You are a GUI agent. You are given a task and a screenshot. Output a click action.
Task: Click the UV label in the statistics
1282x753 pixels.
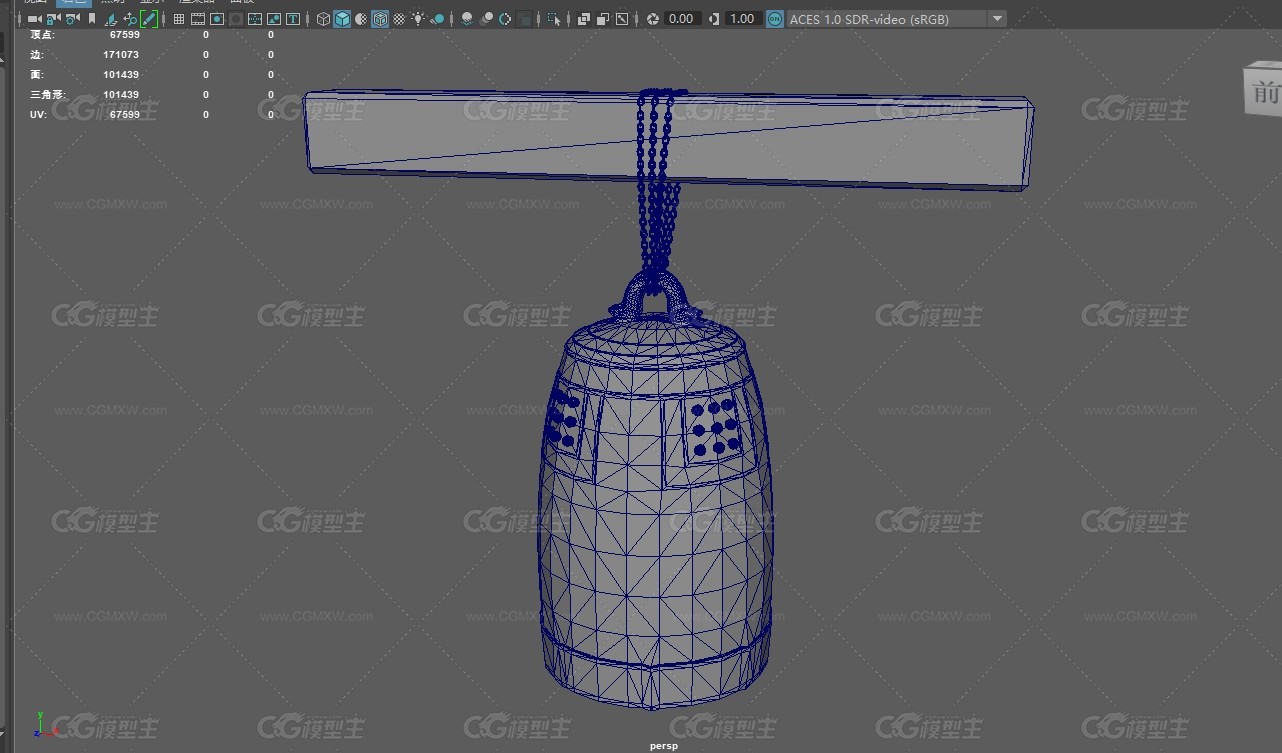click(37, 114)
